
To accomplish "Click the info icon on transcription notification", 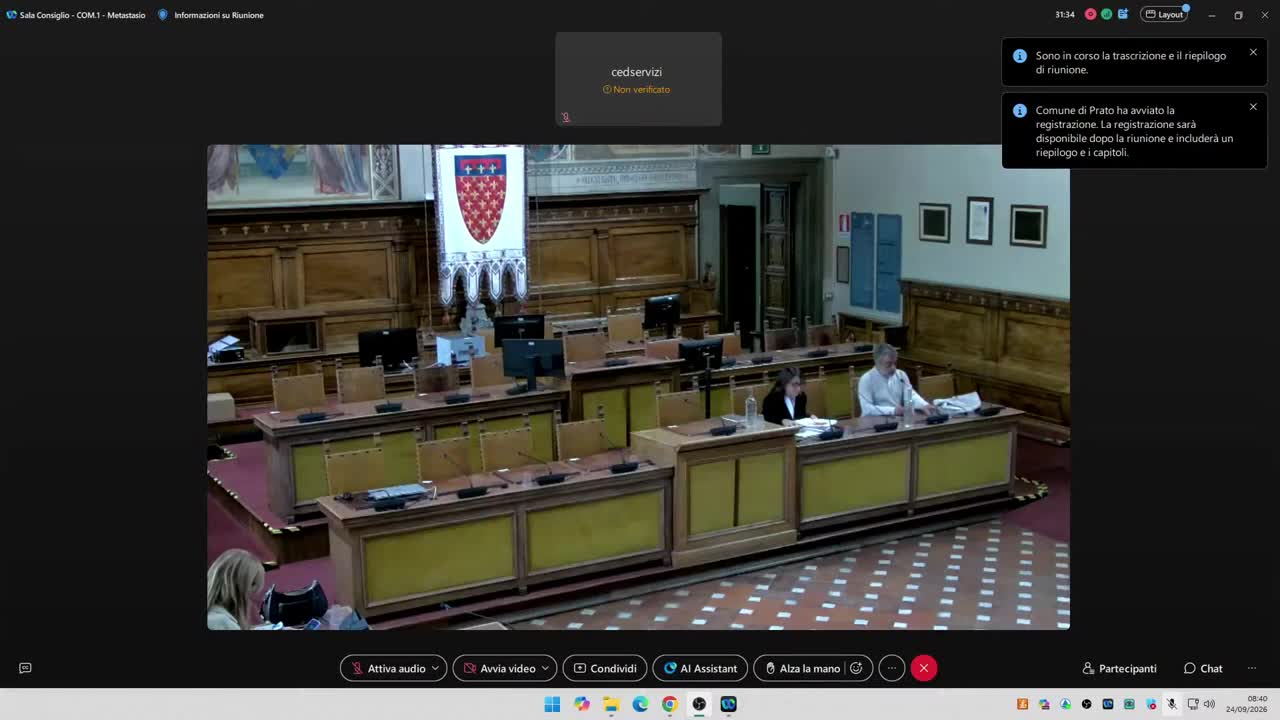I will (x=1020, y=56).
